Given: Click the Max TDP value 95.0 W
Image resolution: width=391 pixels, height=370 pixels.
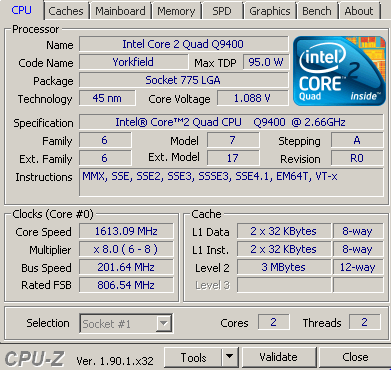Looking at the screenshot, I should (x=266, y=62).
